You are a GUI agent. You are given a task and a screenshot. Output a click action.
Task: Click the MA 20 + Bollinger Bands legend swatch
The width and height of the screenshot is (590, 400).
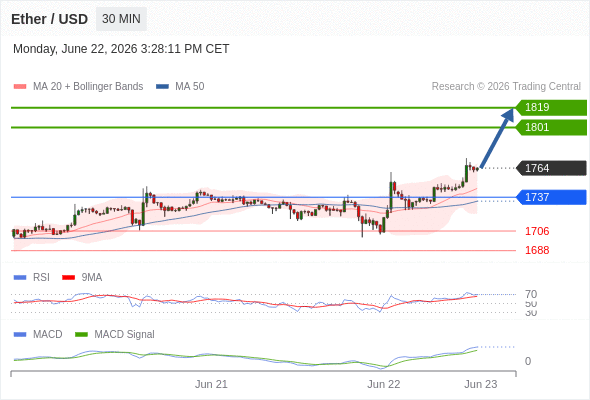click(20, 87)
